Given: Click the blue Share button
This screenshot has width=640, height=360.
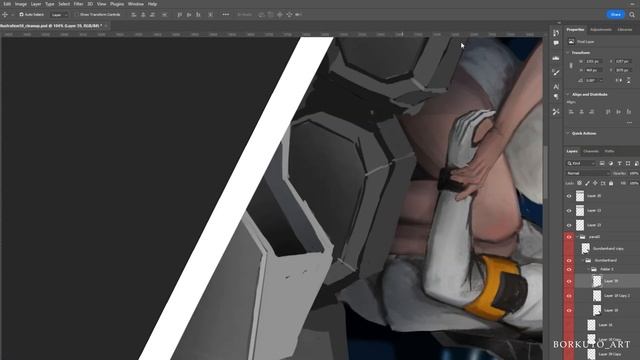Looking at the screenshot, I should pos(616,15).
